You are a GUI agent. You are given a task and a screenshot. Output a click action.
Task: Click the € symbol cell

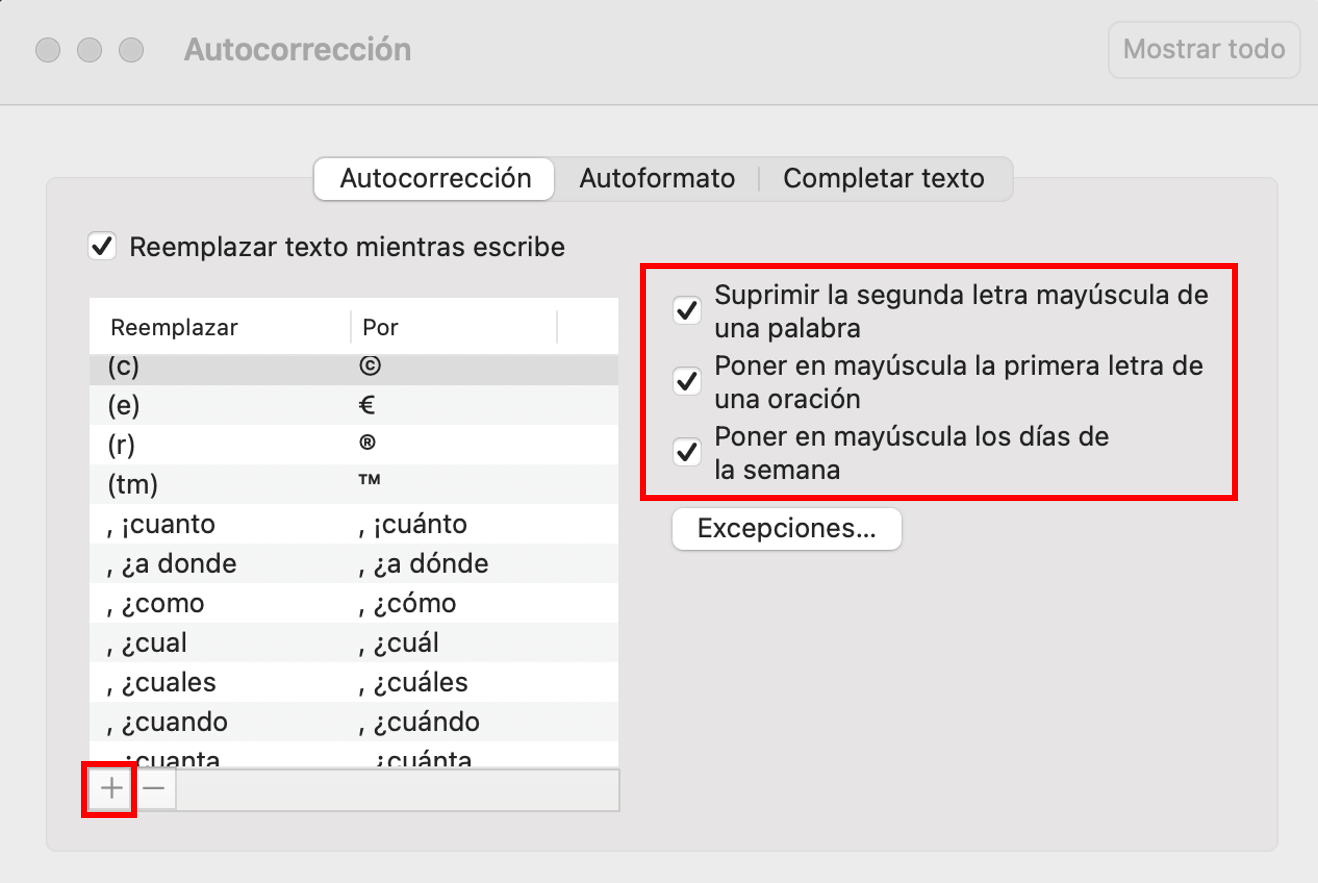click(366, 406)
